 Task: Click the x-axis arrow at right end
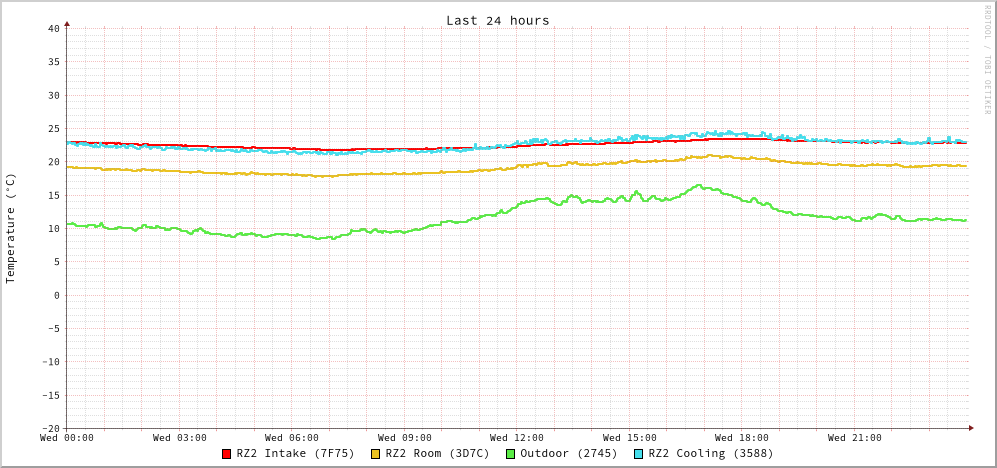coord(970,428)
